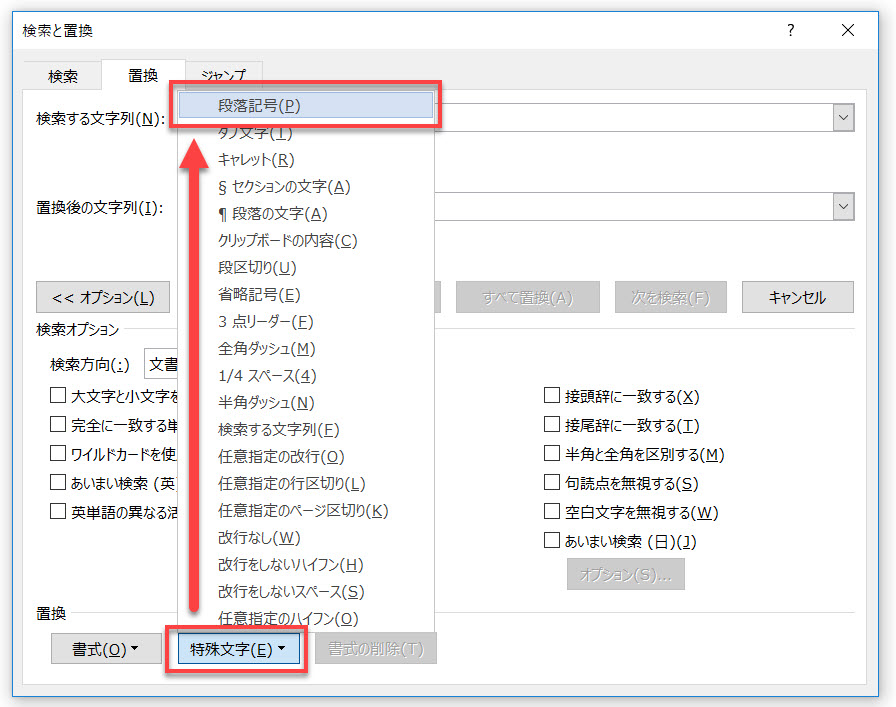Click the キャンセル button
896x707 pixels.
[x=797, y=297]
